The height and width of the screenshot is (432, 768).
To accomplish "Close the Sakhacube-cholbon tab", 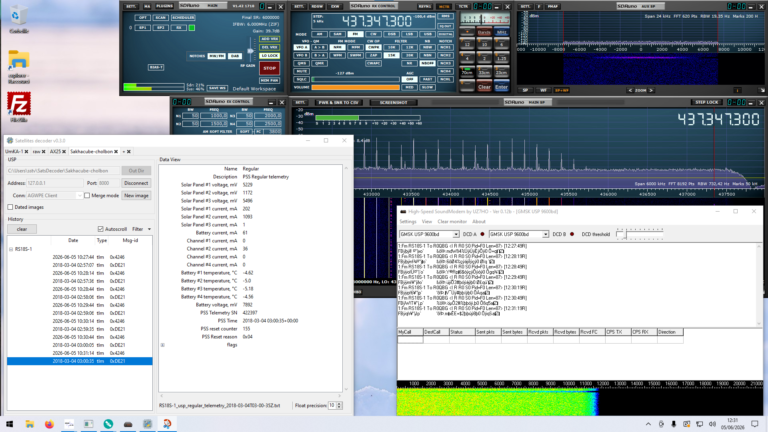I will 116,152.
